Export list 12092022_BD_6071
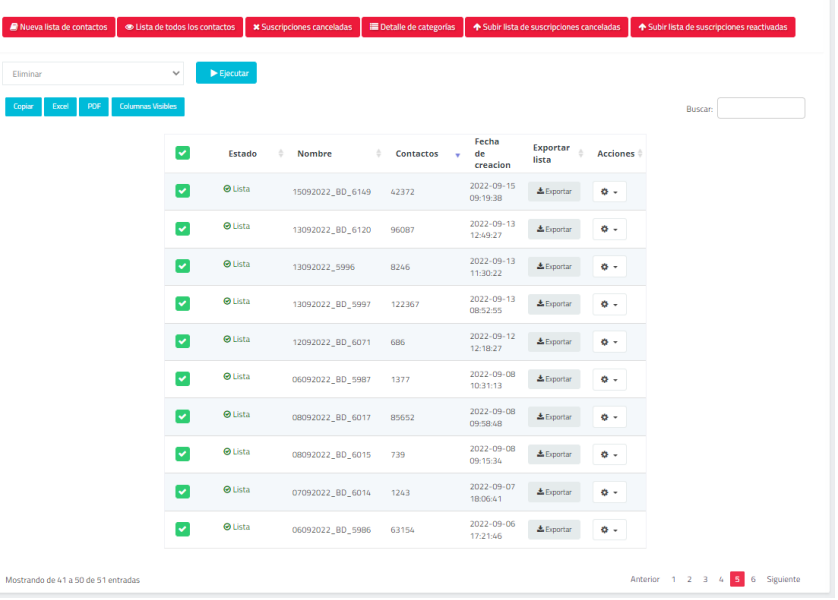 point(554,342)
